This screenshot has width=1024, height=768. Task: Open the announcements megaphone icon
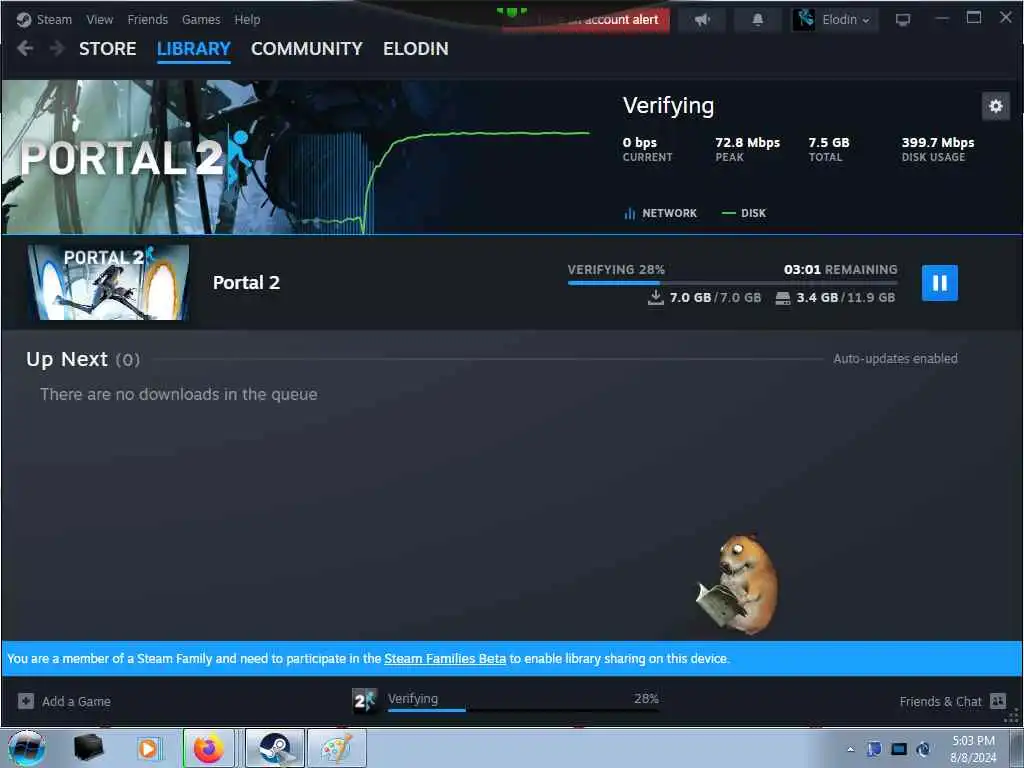pyautogui.click(x=703, y=20)
